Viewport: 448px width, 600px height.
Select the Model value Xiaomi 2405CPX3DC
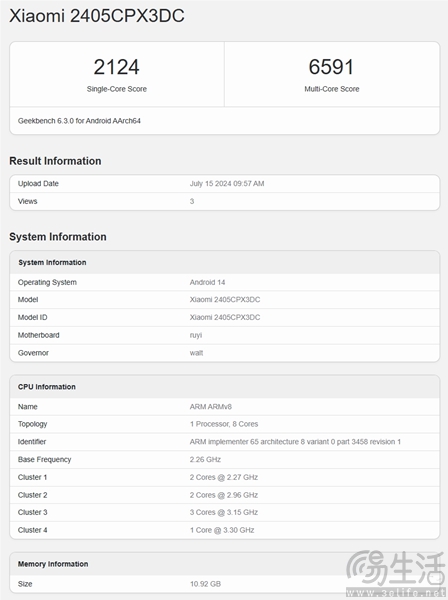(225, 300)
